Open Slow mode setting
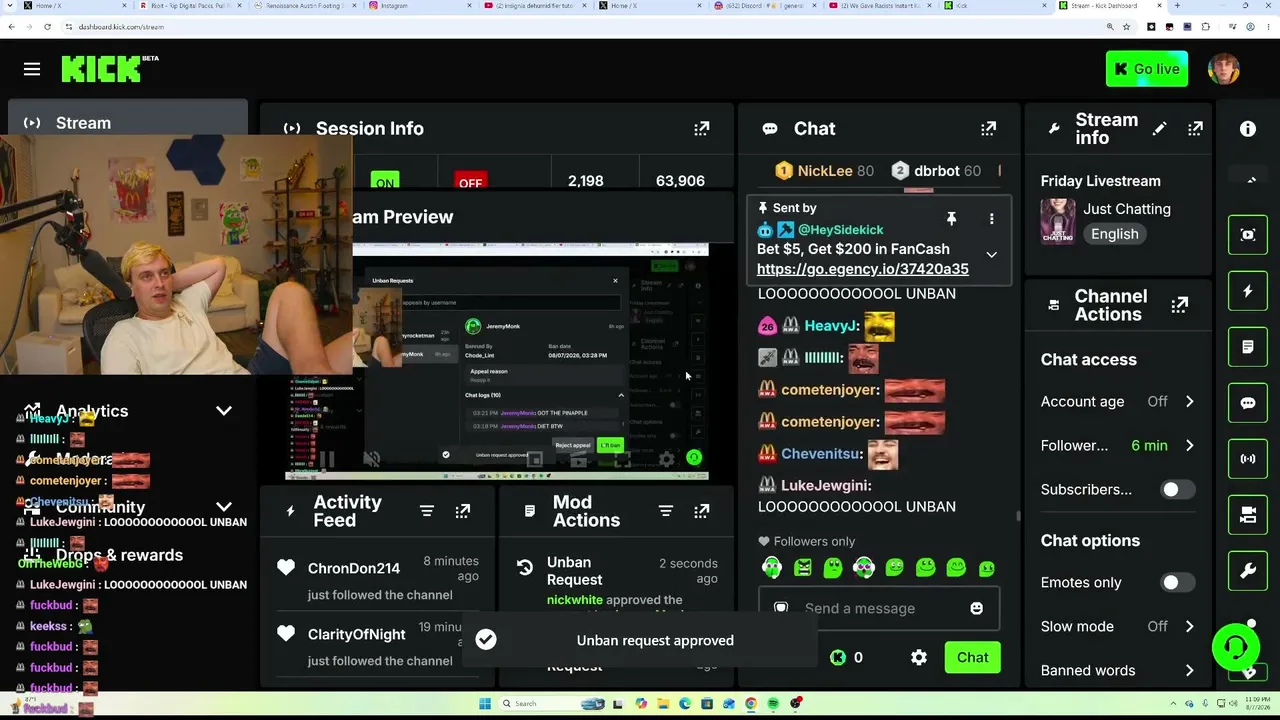Viewport: 1280px width, 720px height. point(1118,626)
